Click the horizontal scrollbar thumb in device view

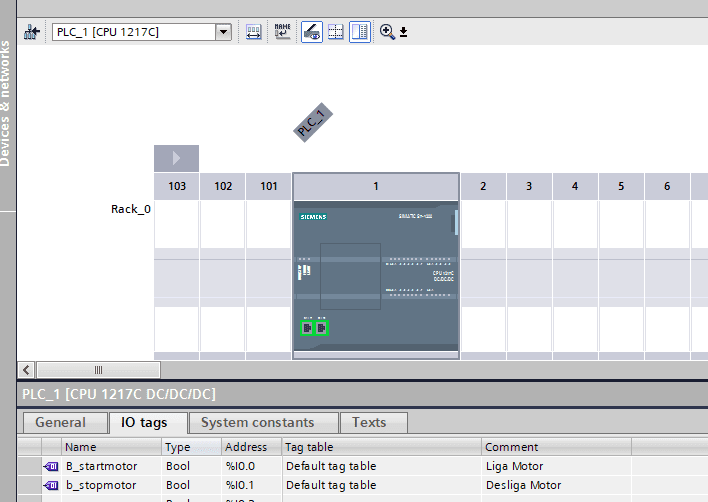98,370
